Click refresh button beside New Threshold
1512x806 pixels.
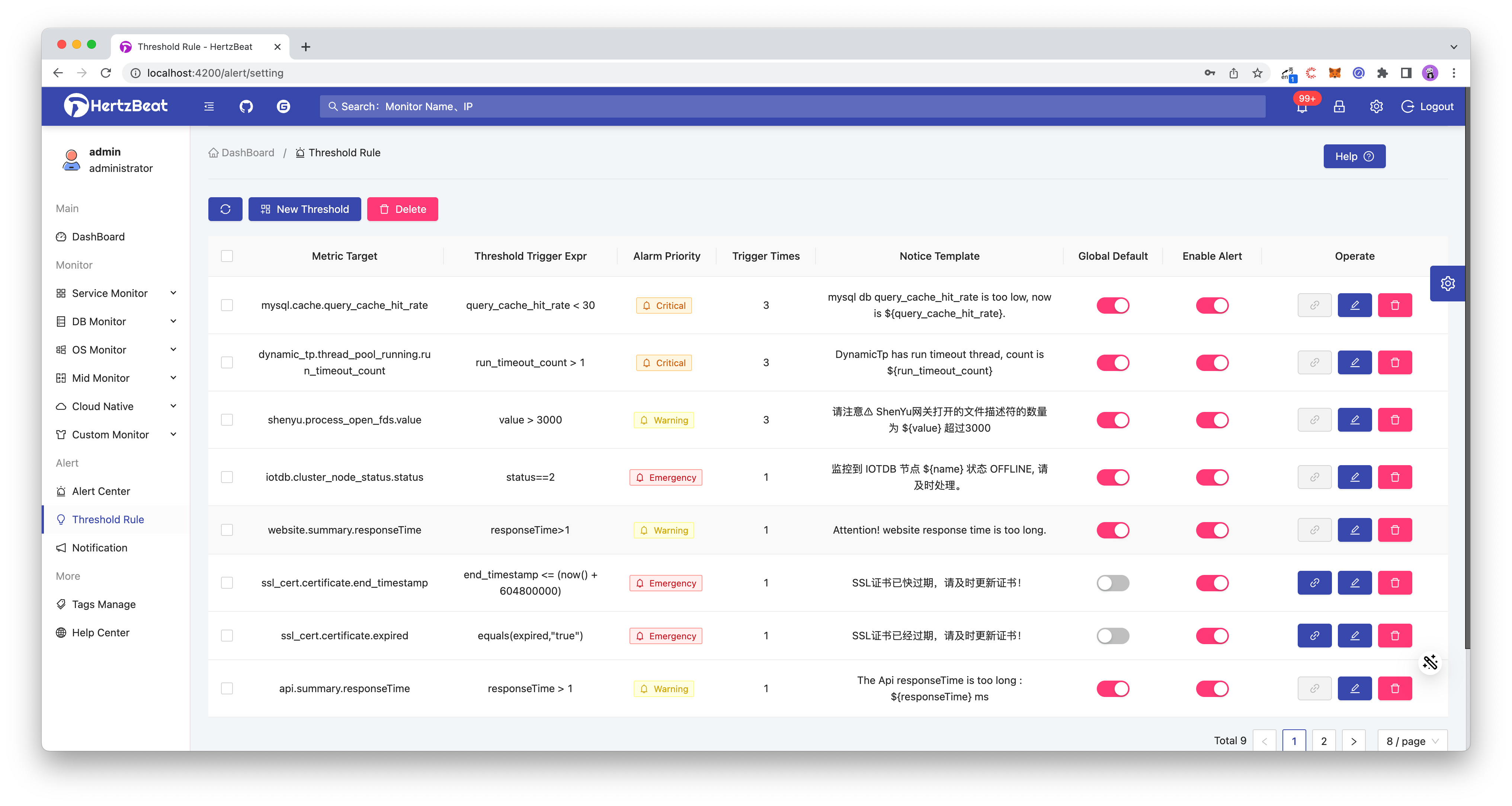(x=225, y=209)
